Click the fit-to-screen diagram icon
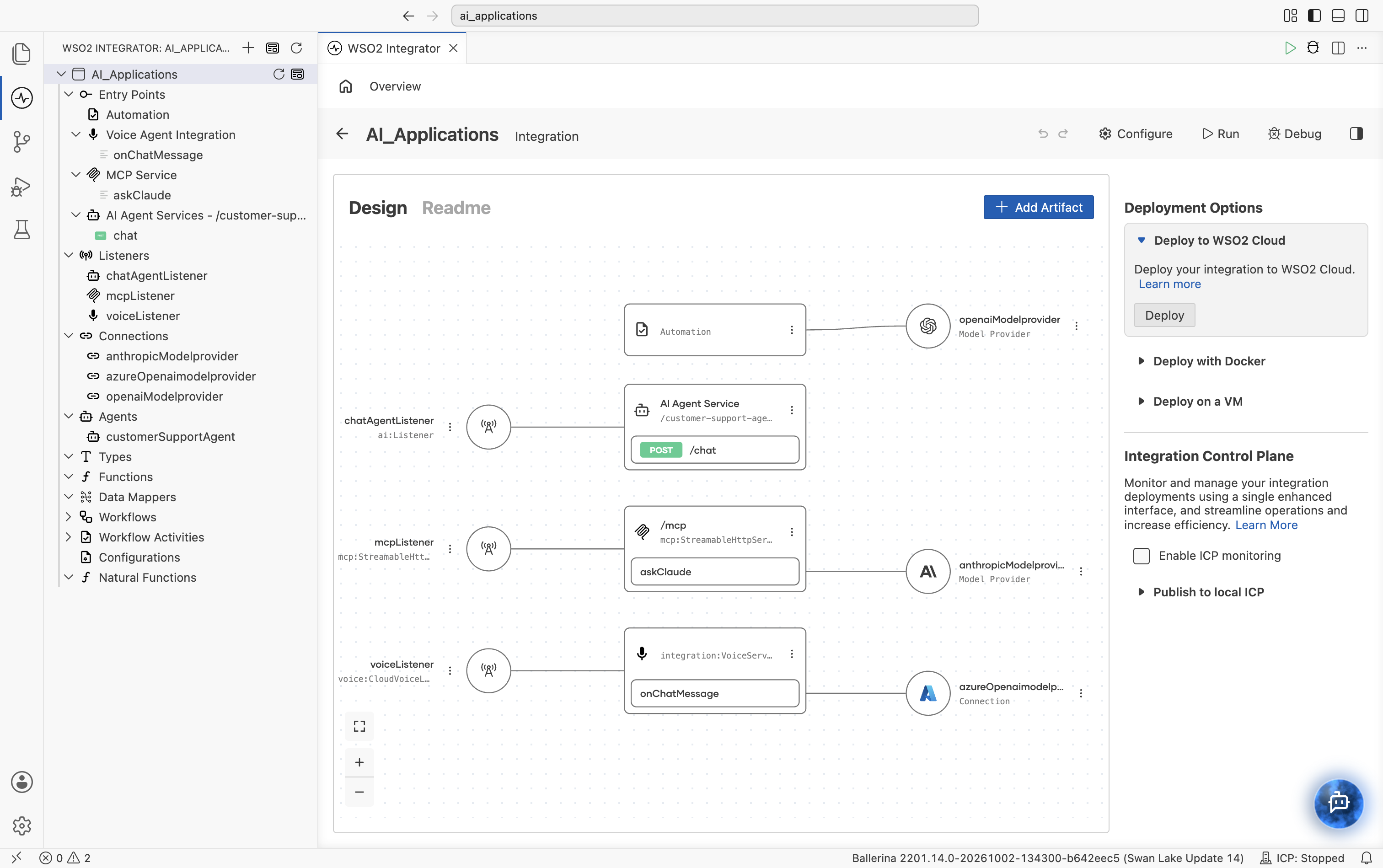 [x=359, y=726]
